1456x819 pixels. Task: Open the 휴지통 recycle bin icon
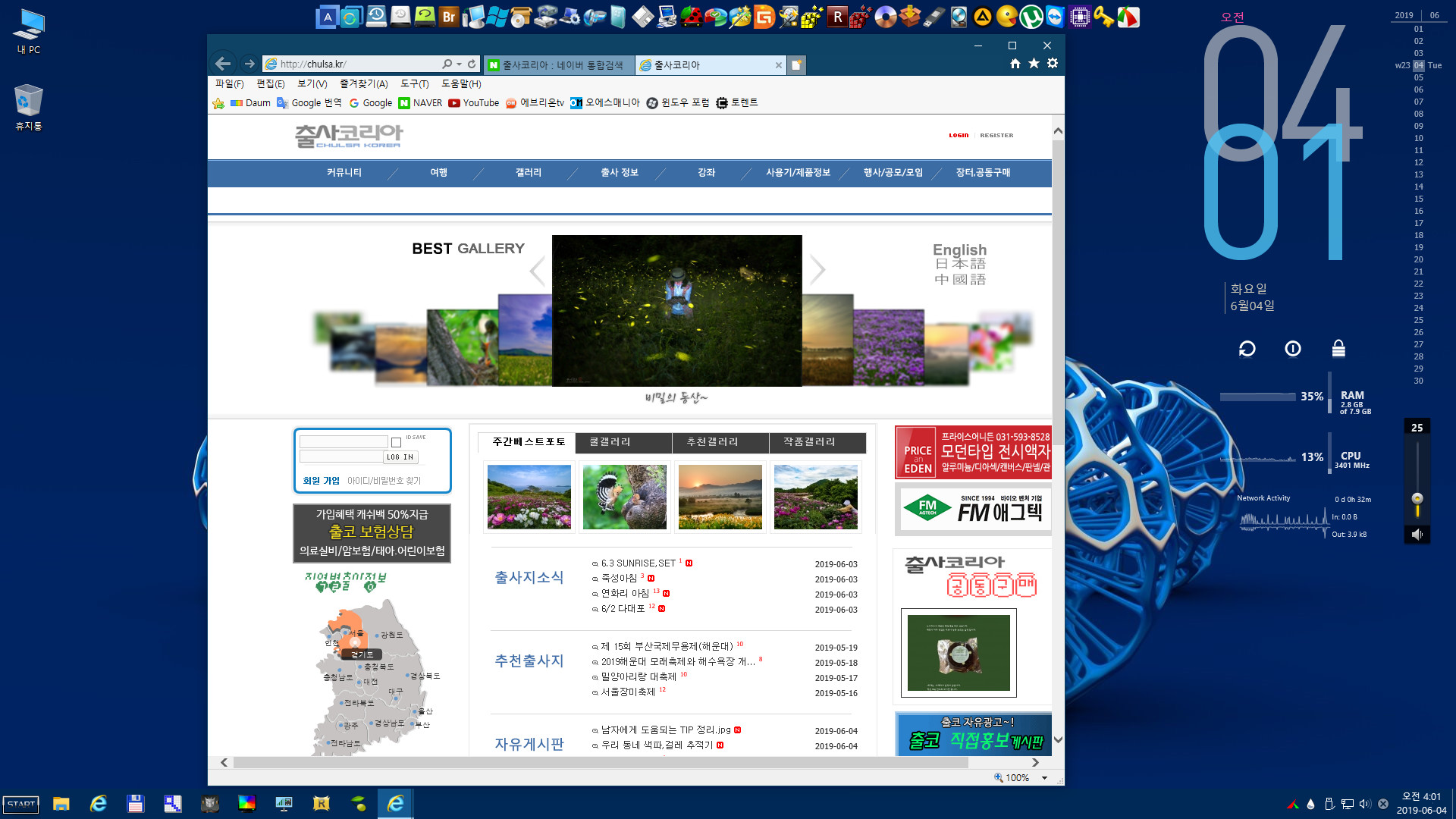click(29, 108)
